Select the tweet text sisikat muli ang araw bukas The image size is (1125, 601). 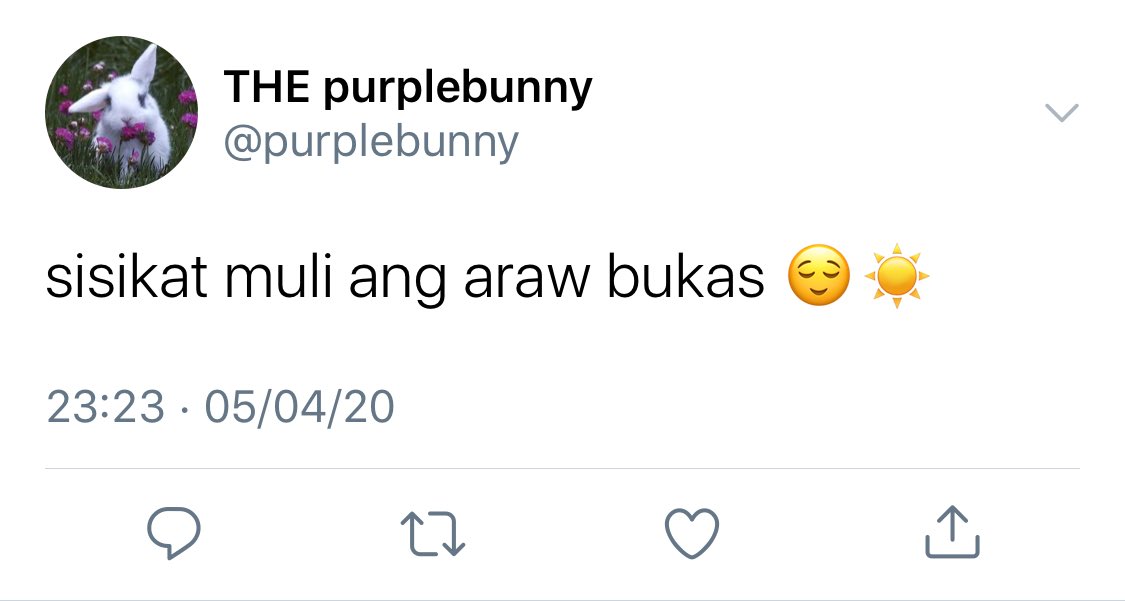pos(405,278)
